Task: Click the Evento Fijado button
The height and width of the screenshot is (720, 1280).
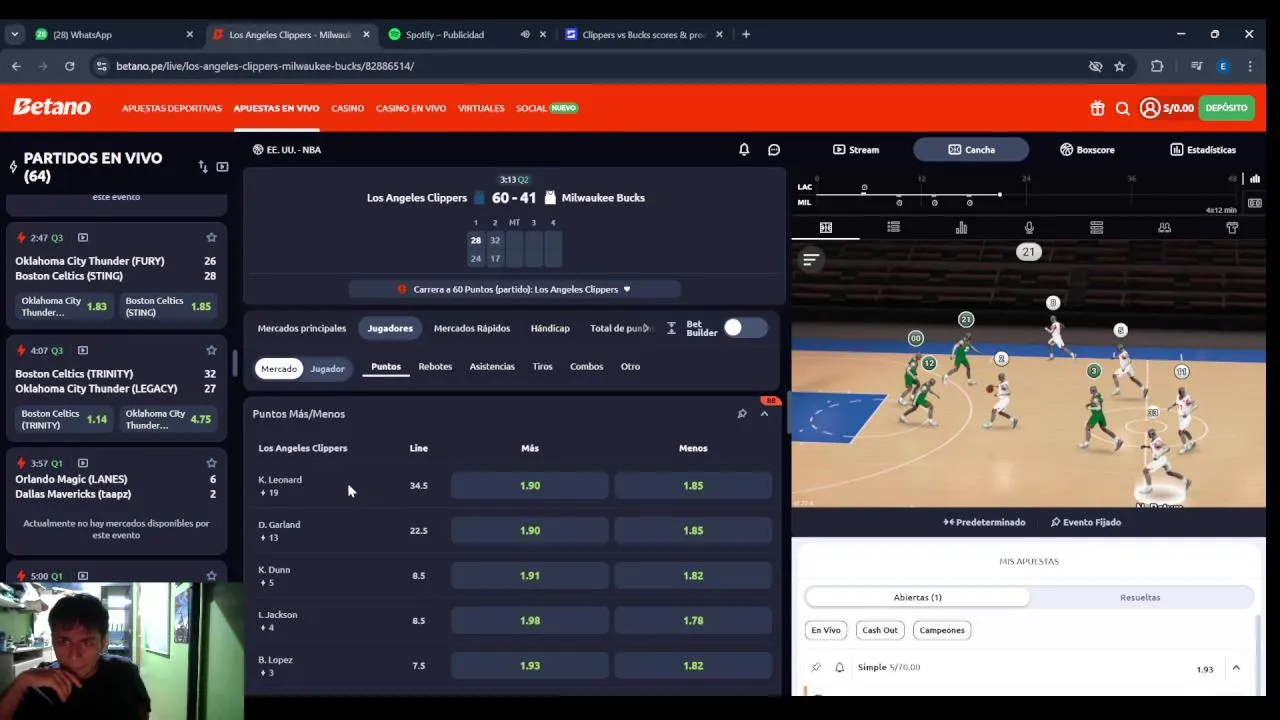Action: [1085, 522]
